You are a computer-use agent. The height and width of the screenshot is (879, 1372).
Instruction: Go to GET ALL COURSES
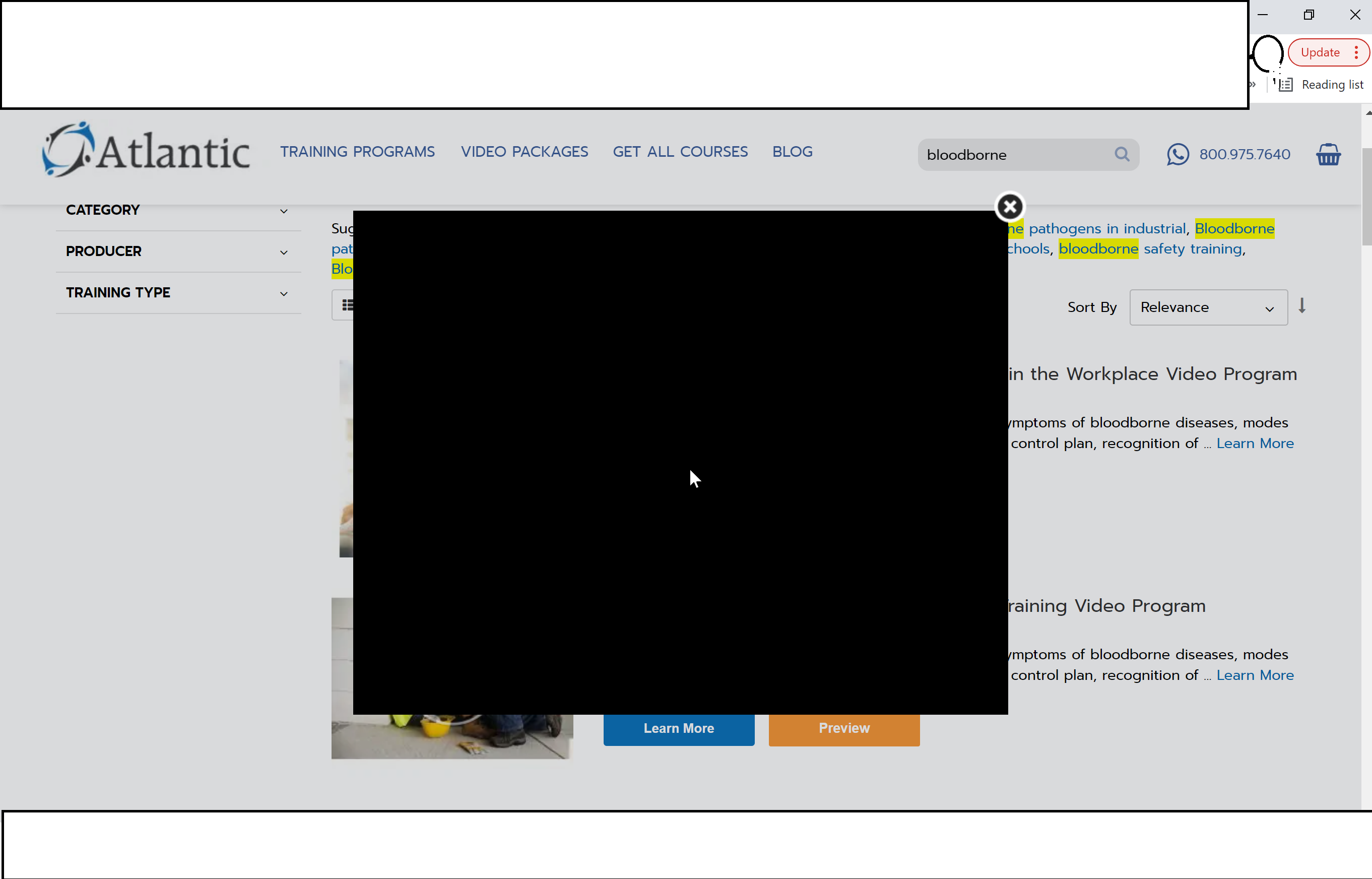tap(680, 152)
